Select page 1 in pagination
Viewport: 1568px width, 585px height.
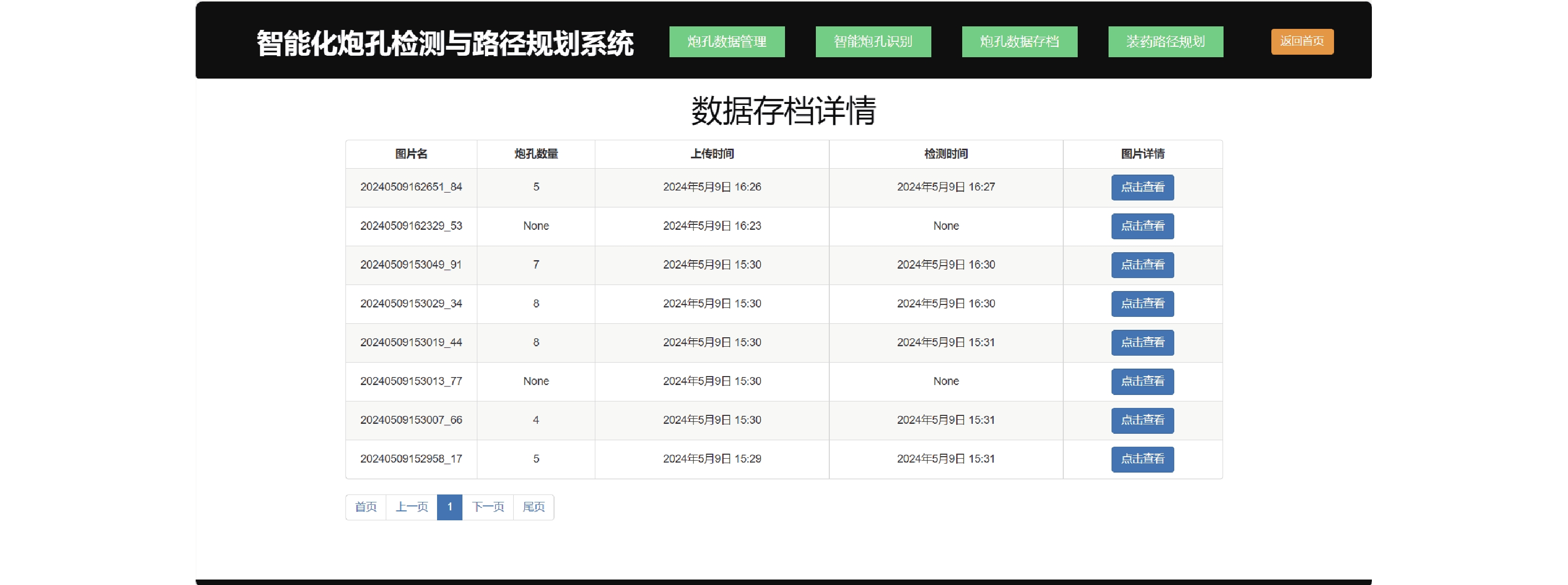click(x=449, y=507)
